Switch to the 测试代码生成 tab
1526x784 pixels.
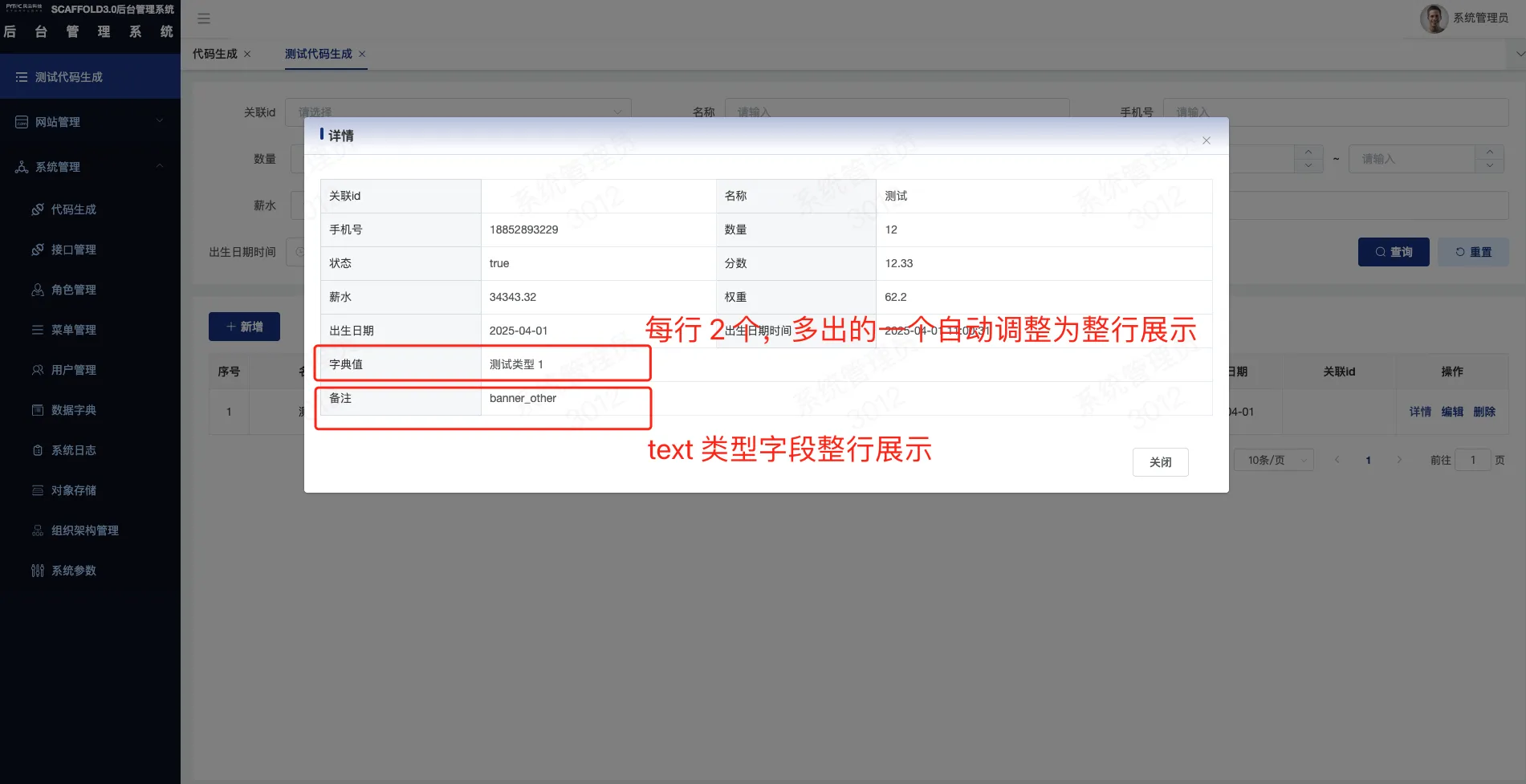pyautogui.click(x=319, y=54)
